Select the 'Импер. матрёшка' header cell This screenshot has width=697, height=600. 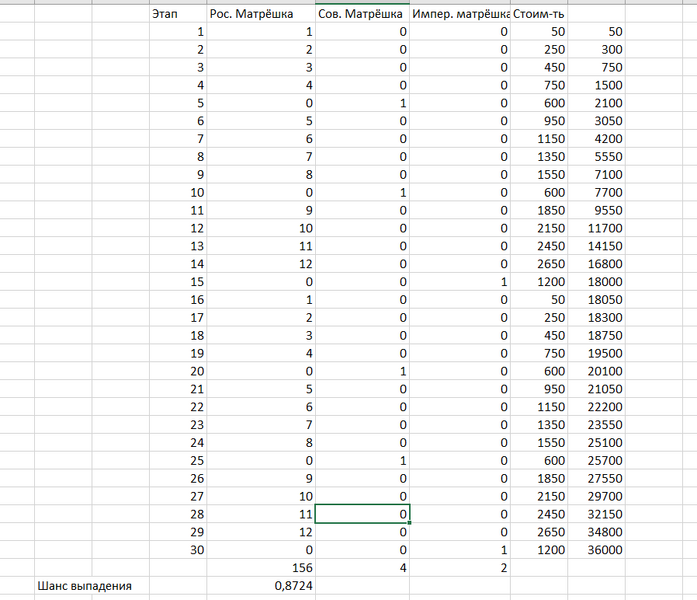pos(460,14)
